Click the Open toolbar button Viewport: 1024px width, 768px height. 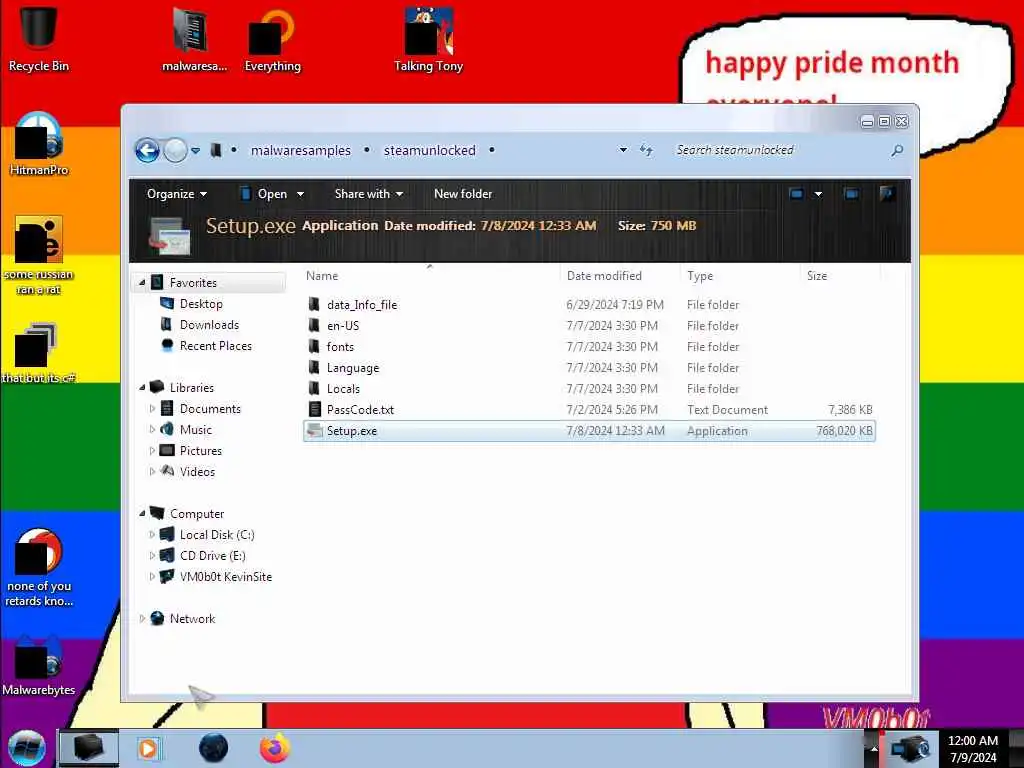(264, 194)
